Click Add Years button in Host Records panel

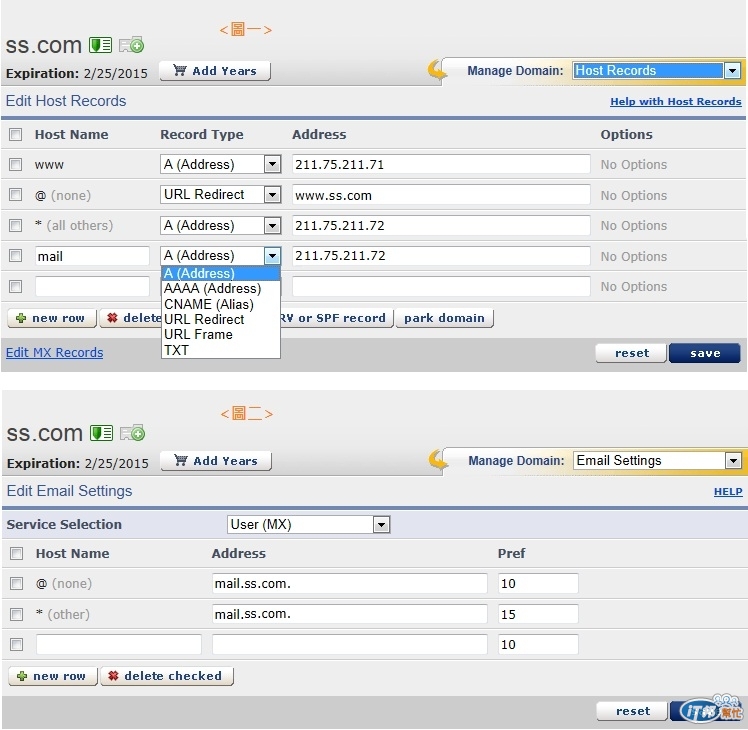[215, 71]
